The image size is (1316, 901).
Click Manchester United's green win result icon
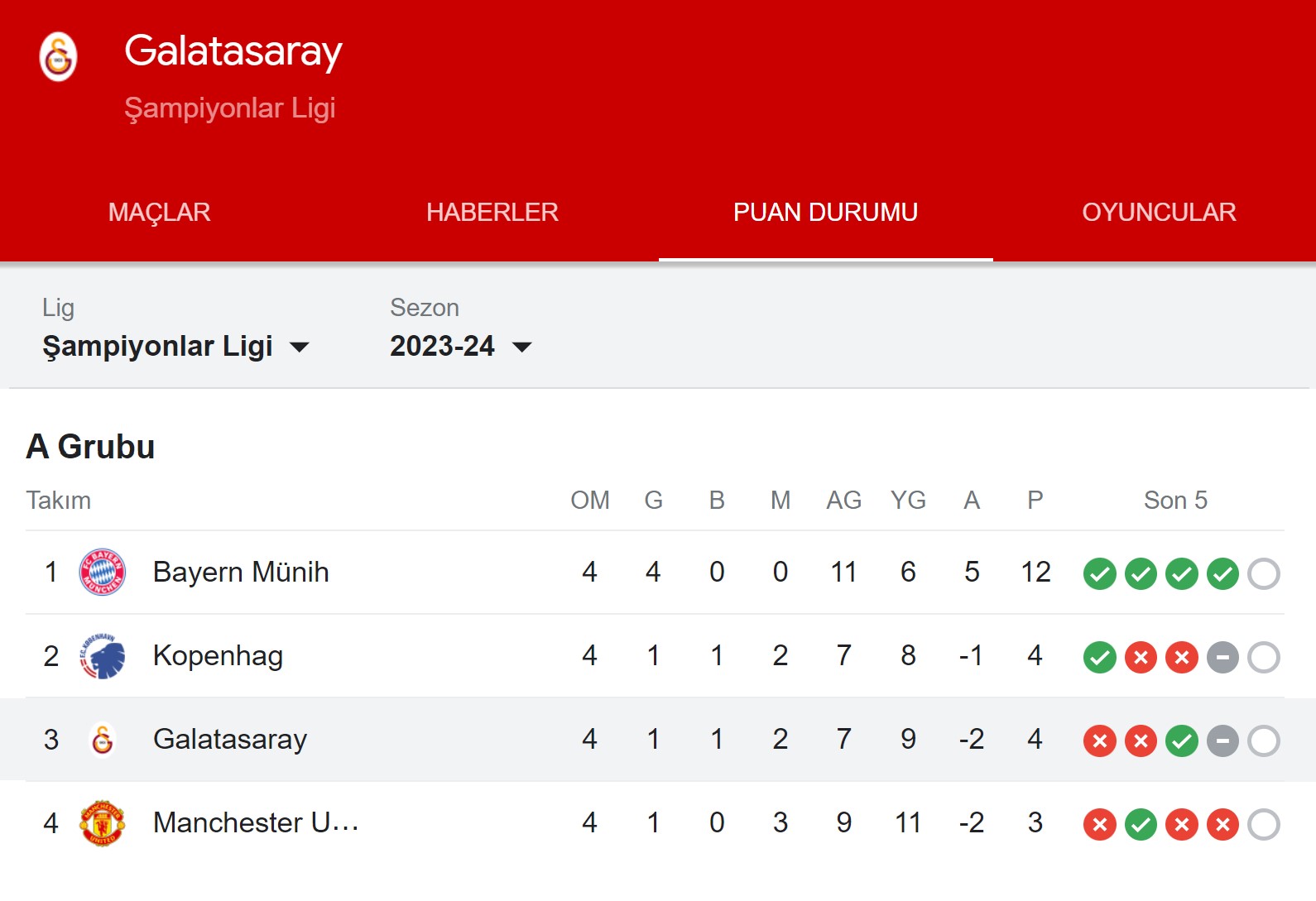point(1141,824)
